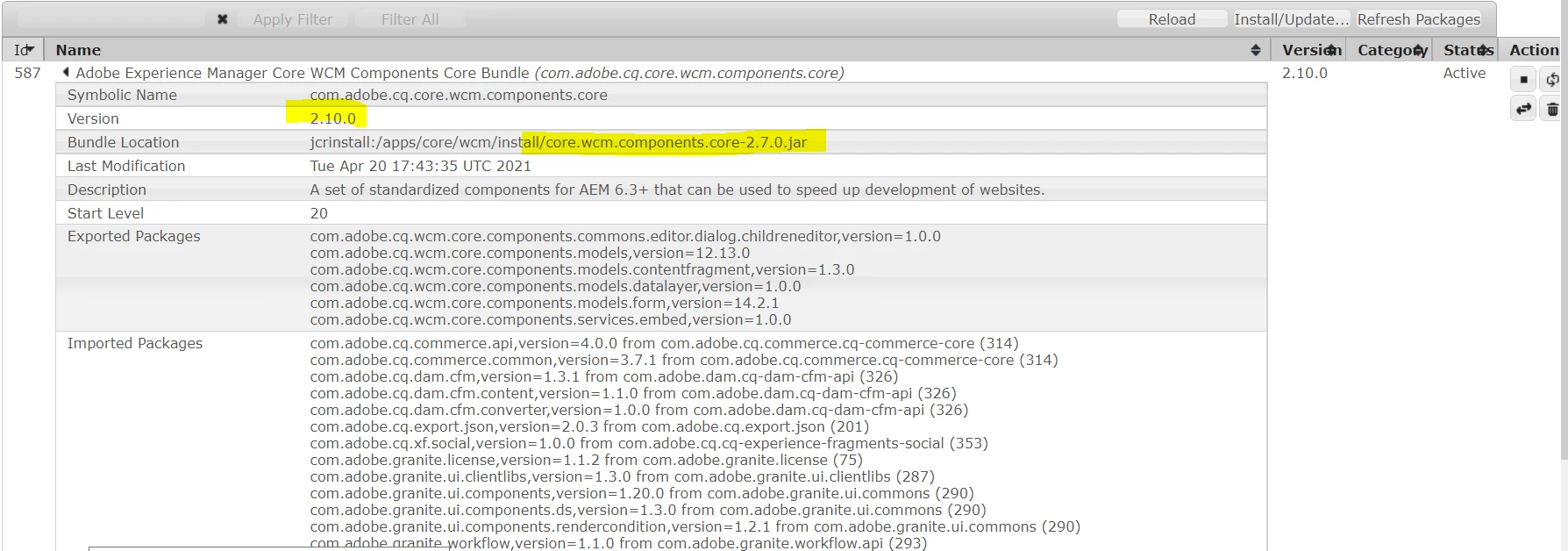Select imported package com.adobe.cq.dam.cfm.content line
This screenshot has height=551, width=1568.
[x=632, y=393]
